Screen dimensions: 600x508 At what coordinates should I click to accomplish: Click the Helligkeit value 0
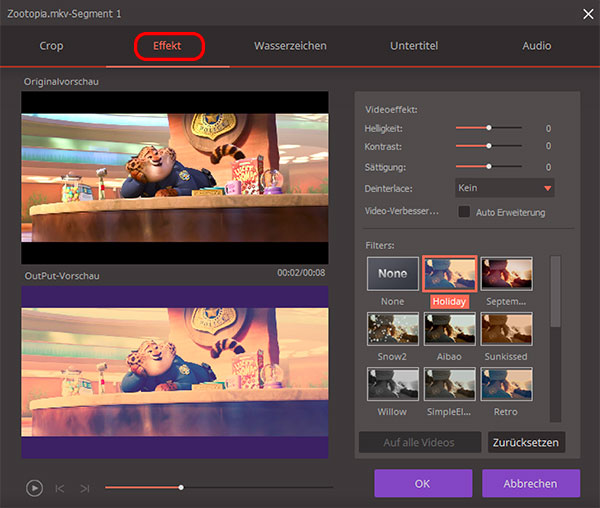click(x=548, y=129)
